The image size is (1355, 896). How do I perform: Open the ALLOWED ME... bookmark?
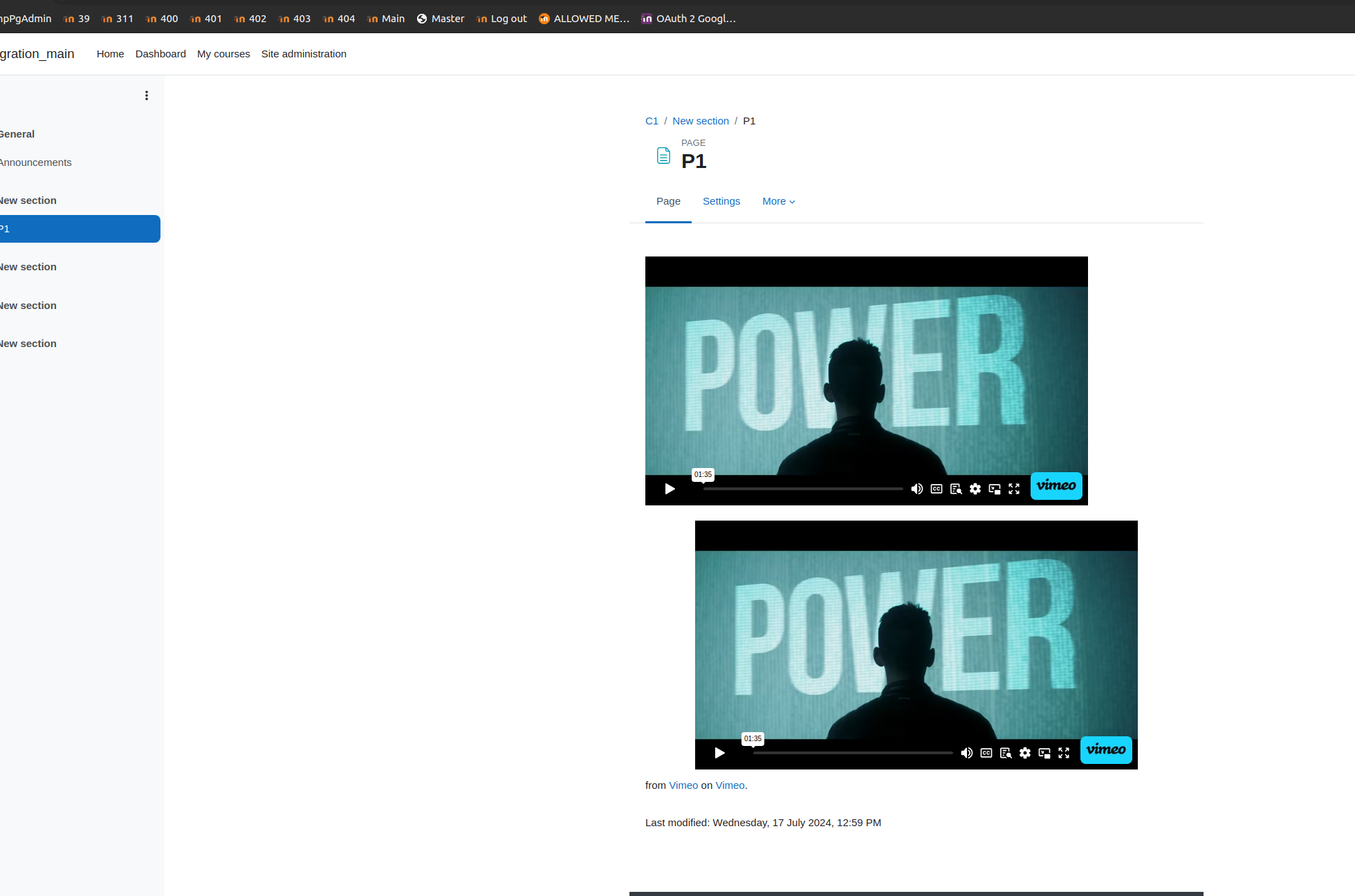click(584, 19)
